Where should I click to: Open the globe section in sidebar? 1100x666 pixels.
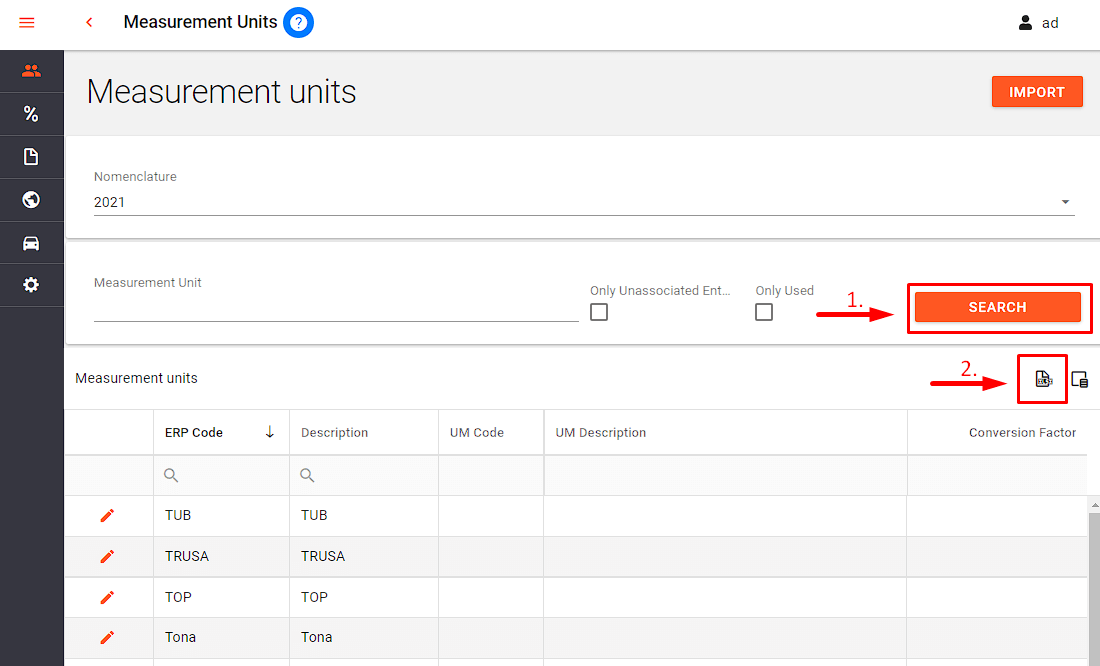pyautogui.click(x=31, y=200)
